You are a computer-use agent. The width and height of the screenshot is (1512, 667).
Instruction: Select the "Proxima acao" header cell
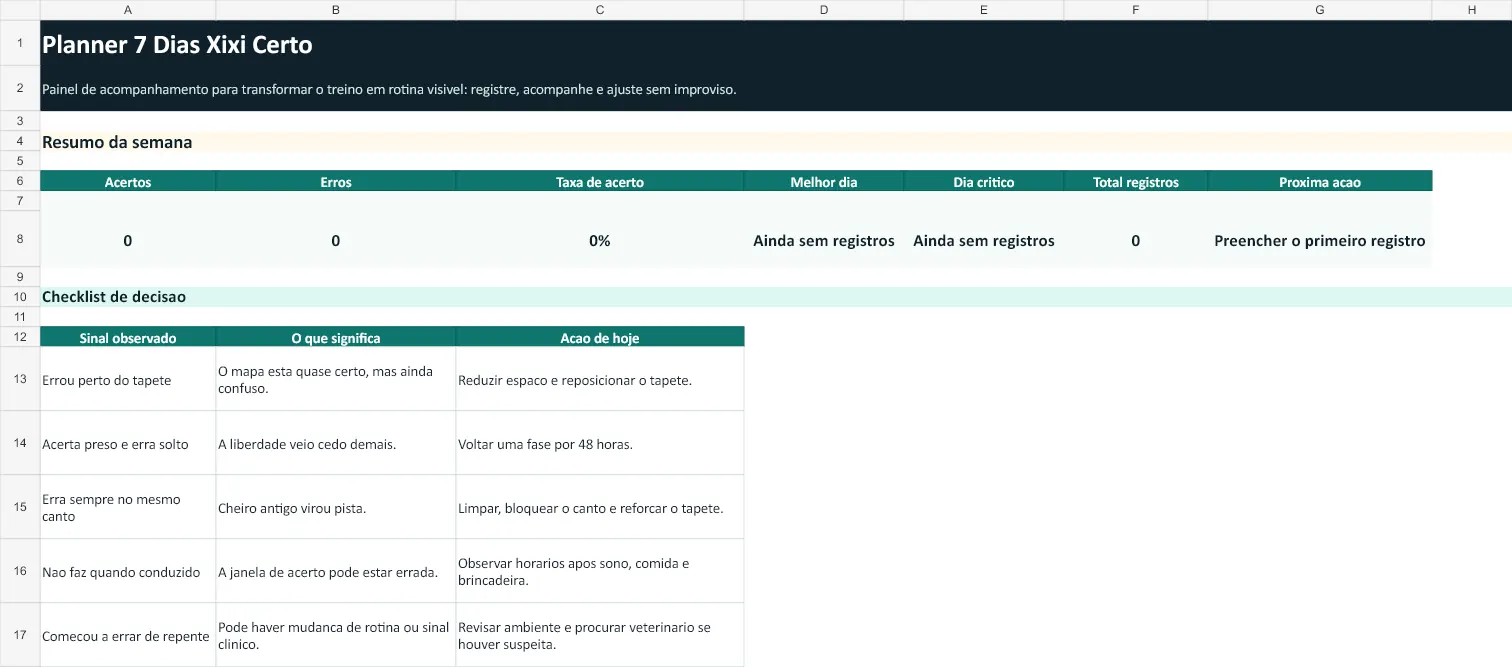coord(1320,182)
